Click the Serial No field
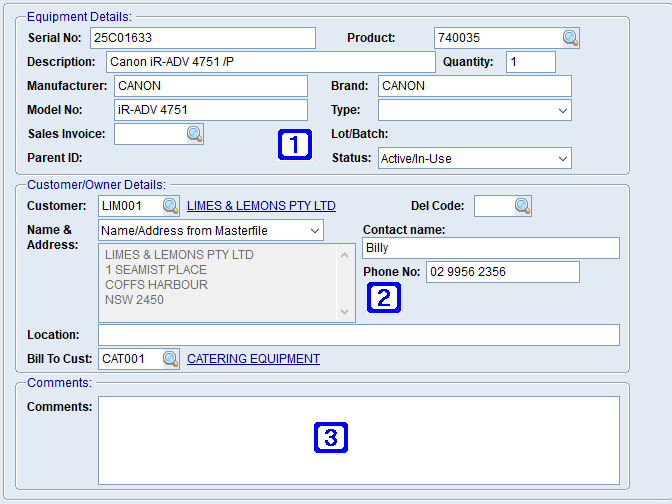Viewport: 672px width, 504px height. [x=203, y=38]
